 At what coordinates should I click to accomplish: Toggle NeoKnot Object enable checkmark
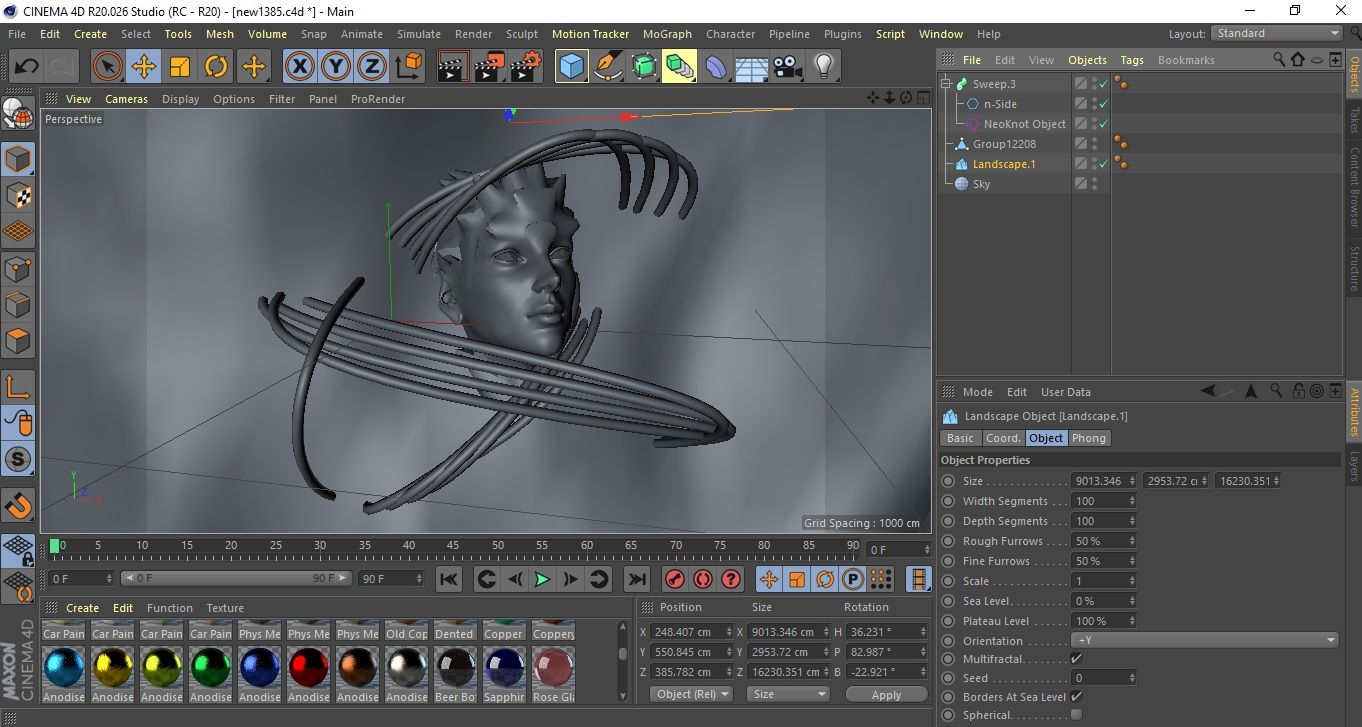coord(1104,124)
